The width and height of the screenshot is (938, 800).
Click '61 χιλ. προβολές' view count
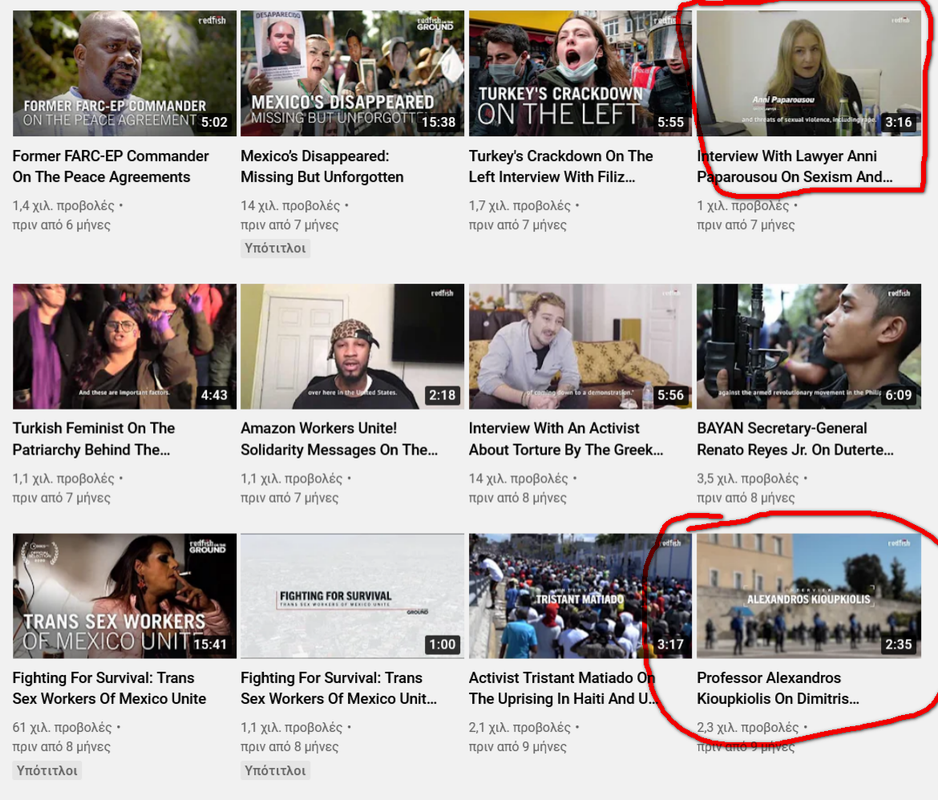click(x=62, y=728)
